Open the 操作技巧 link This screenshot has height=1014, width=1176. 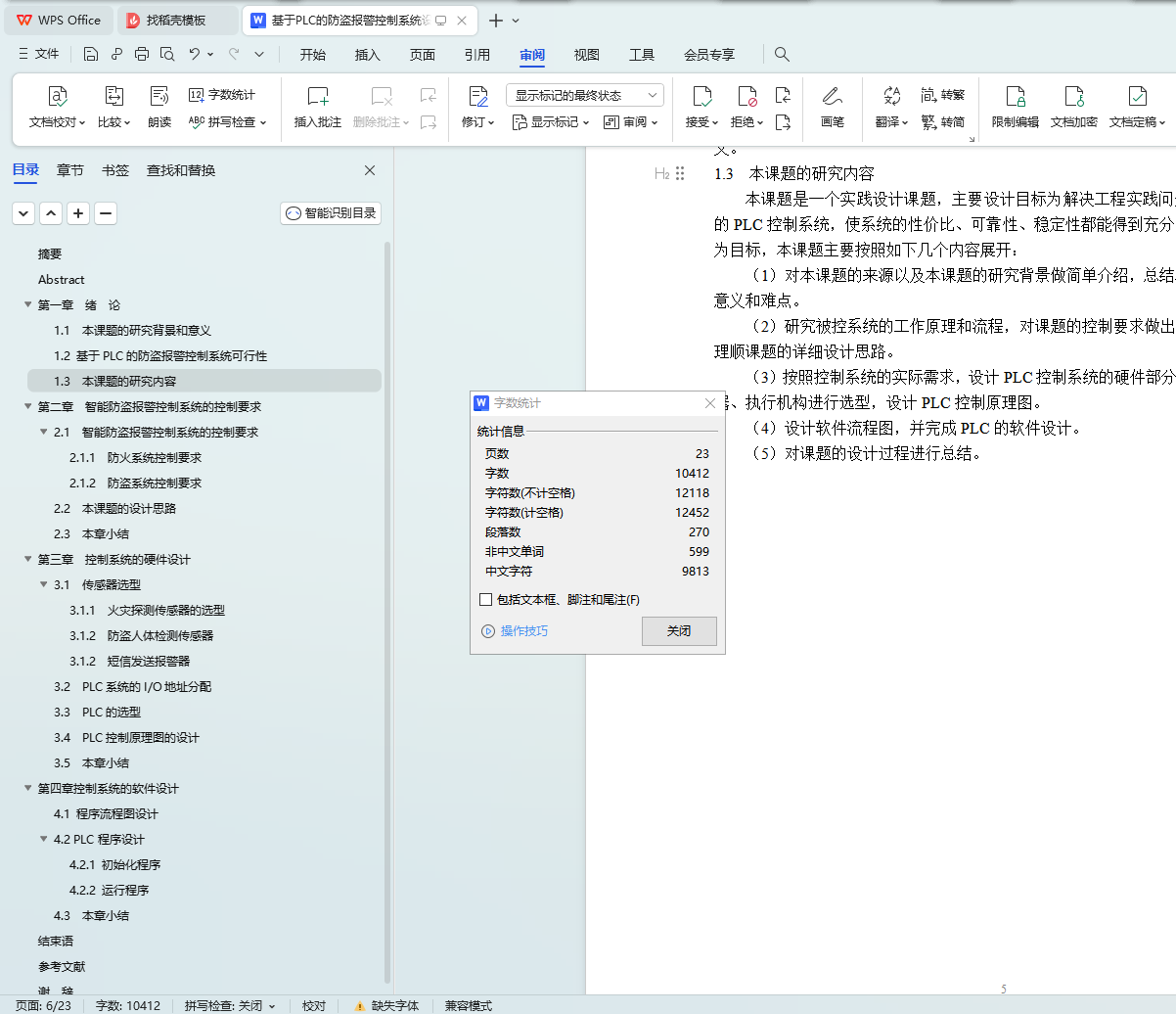[515, 631]
